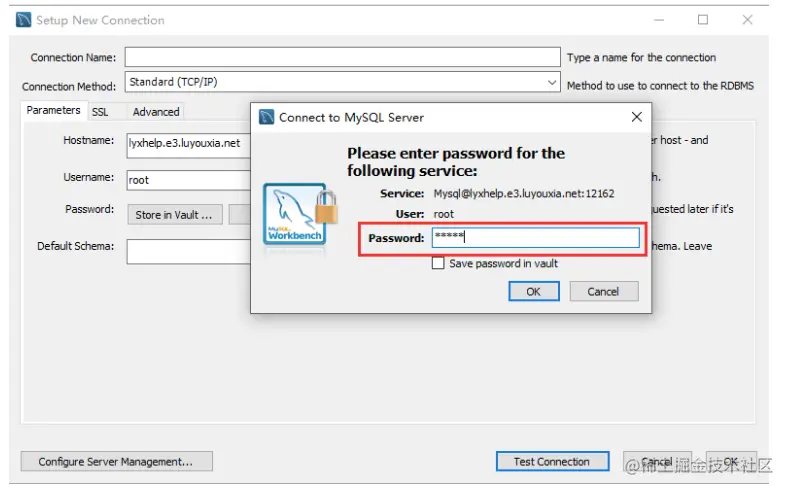Minimize the Setup New Connection window
789x491 pixels.
[x=659, y=20]
